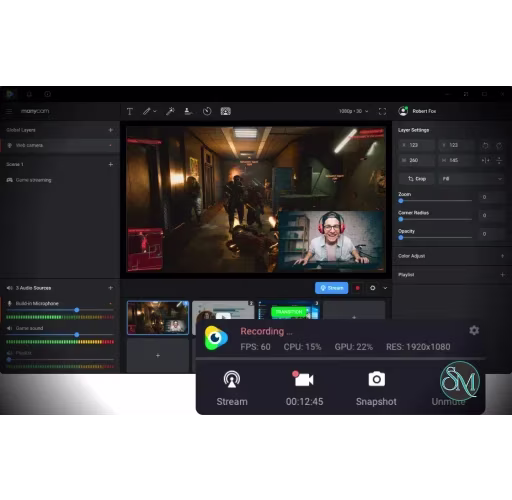Click the Robert Fox account name
The width and height of the screenshot is (512, 500).
pyautogui.click(x=424, y=111)
